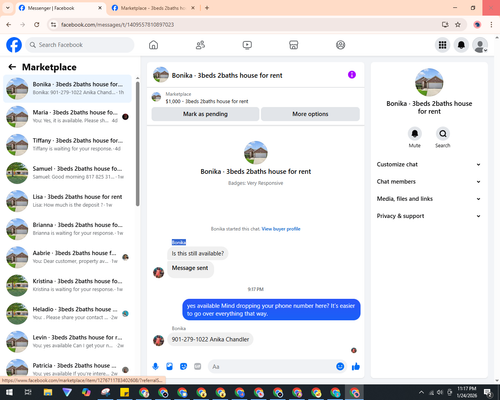Open Kristina's conversation in the list
Viewport: 500px width, 400px height.
(67, 285)
